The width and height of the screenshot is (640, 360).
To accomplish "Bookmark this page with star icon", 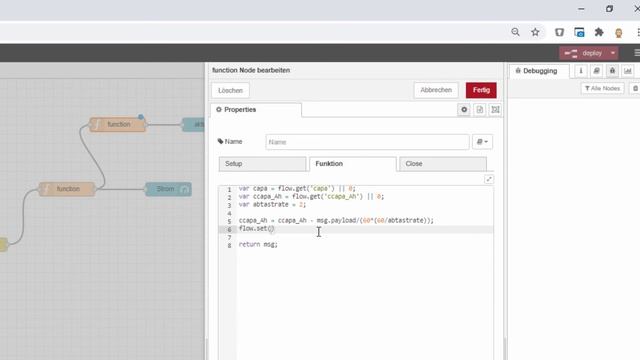I will click(535, 32).
